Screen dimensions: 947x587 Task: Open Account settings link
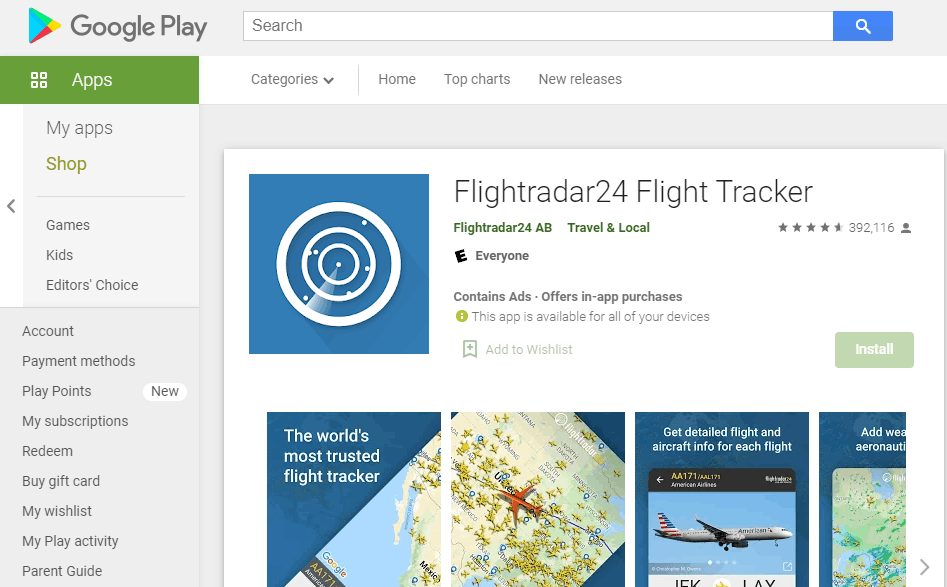click(48, 331)
